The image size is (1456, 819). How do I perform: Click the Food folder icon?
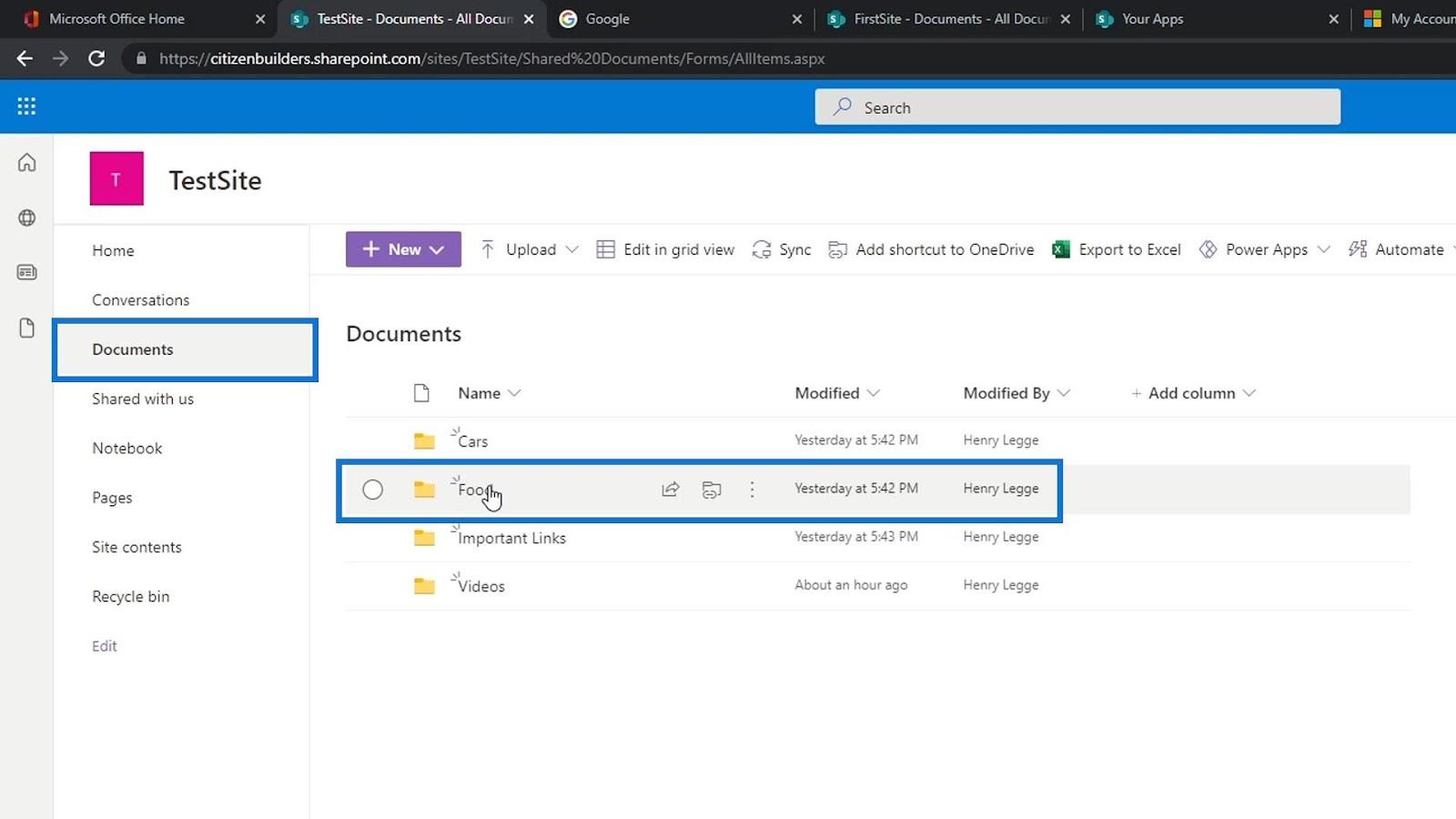[x=424, y=490]
